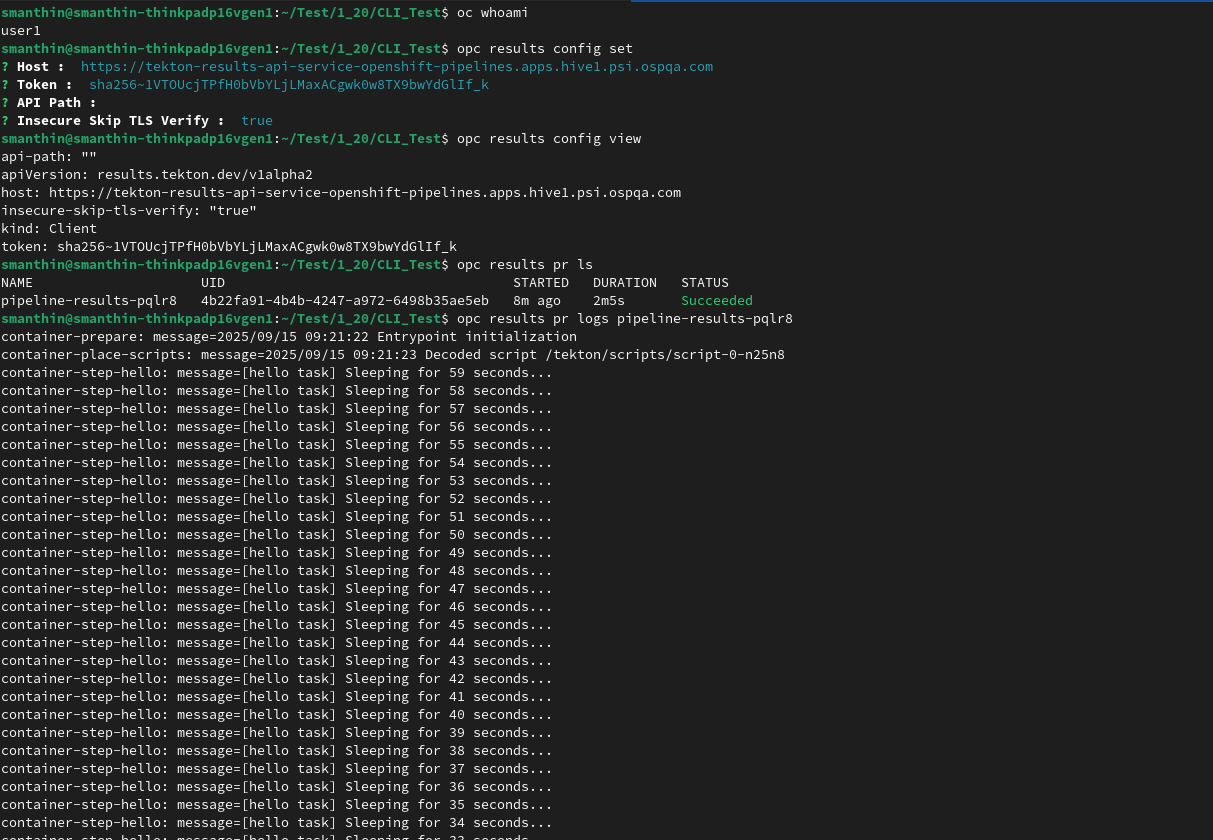
Task: Click the 'opc results pr logs pipeline-results-pqlr8' command
Action: 625,319
